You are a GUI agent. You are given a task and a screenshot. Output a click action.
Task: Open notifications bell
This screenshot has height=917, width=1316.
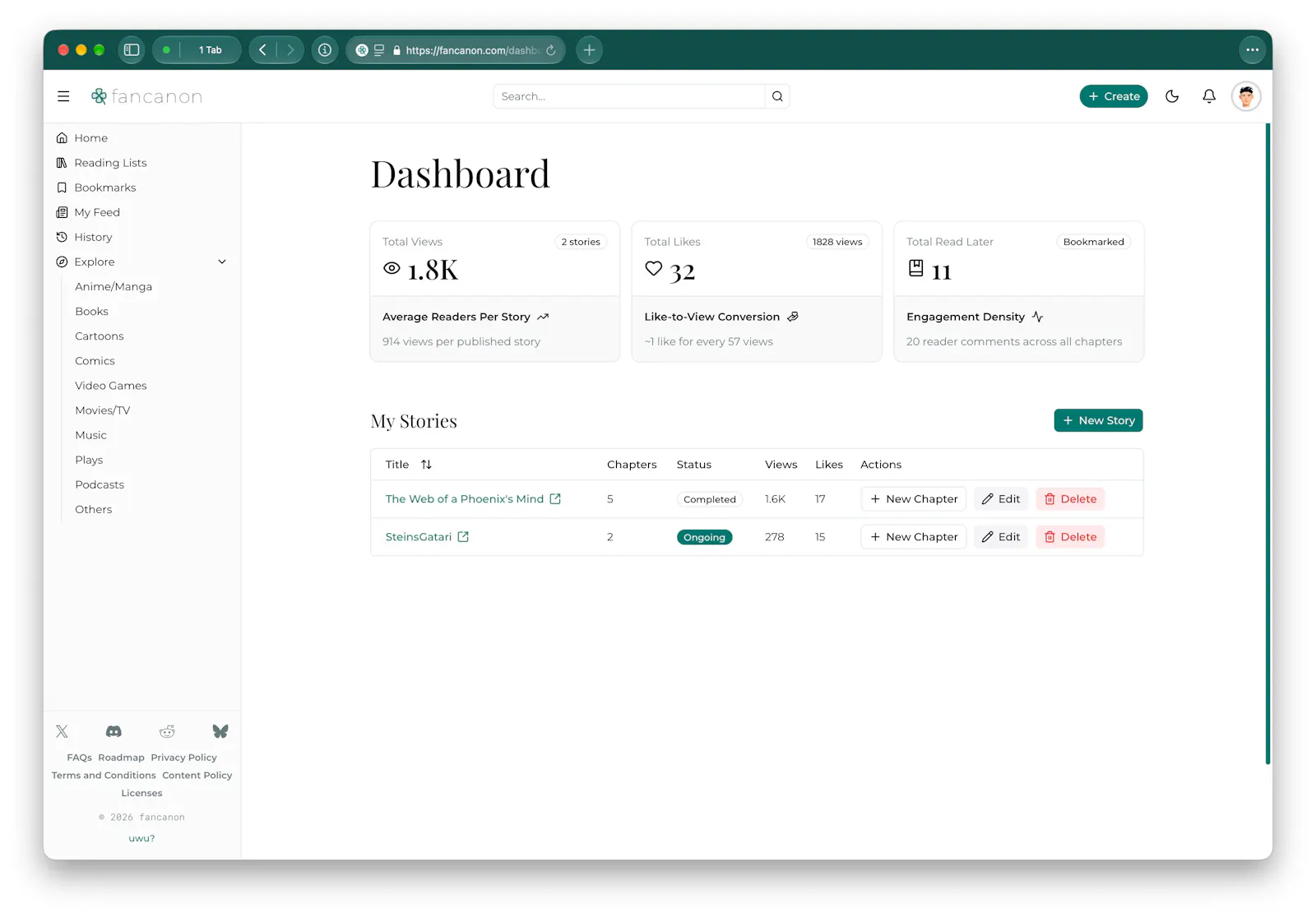[1209, 96]
